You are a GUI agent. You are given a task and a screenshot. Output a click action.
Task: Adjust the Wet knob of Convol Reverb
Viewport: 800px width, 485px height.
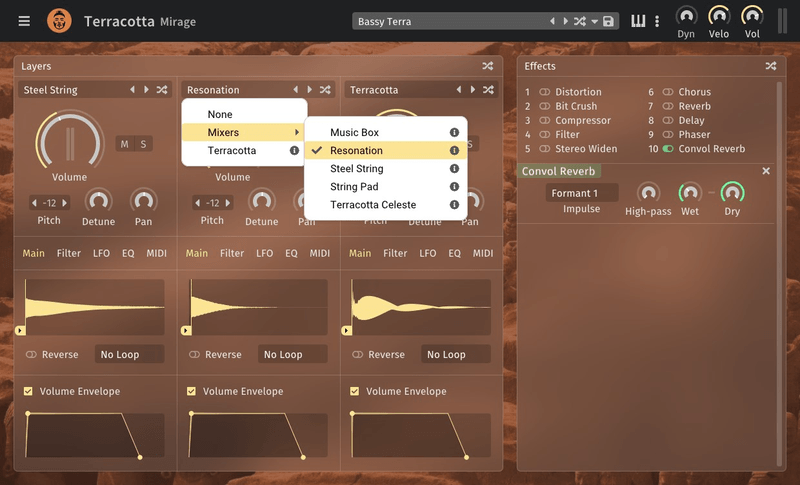(690, 192)
